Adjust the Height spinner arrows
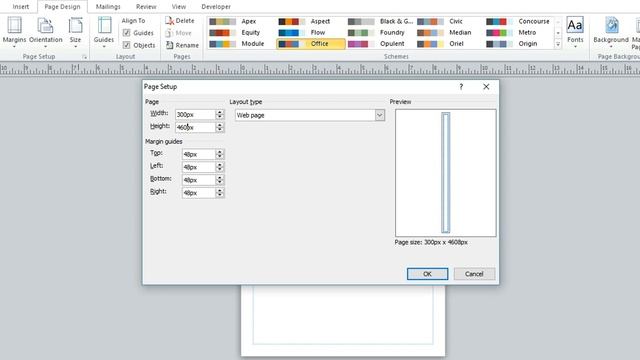This screenshot has width=640, height=360. click(x=220, y=127)
